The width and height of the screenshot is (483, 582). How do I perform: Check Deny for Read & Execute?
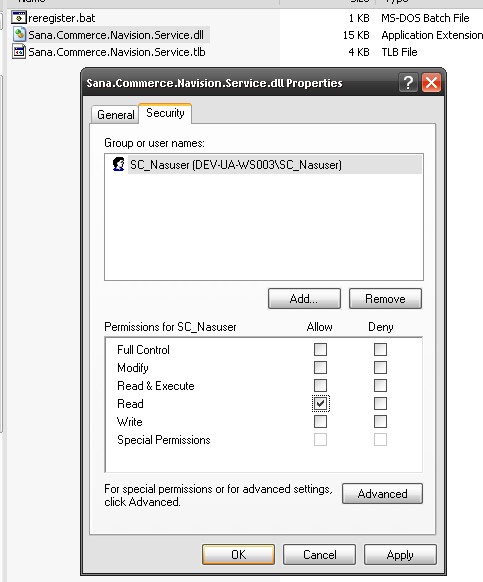tap(380, 385)
